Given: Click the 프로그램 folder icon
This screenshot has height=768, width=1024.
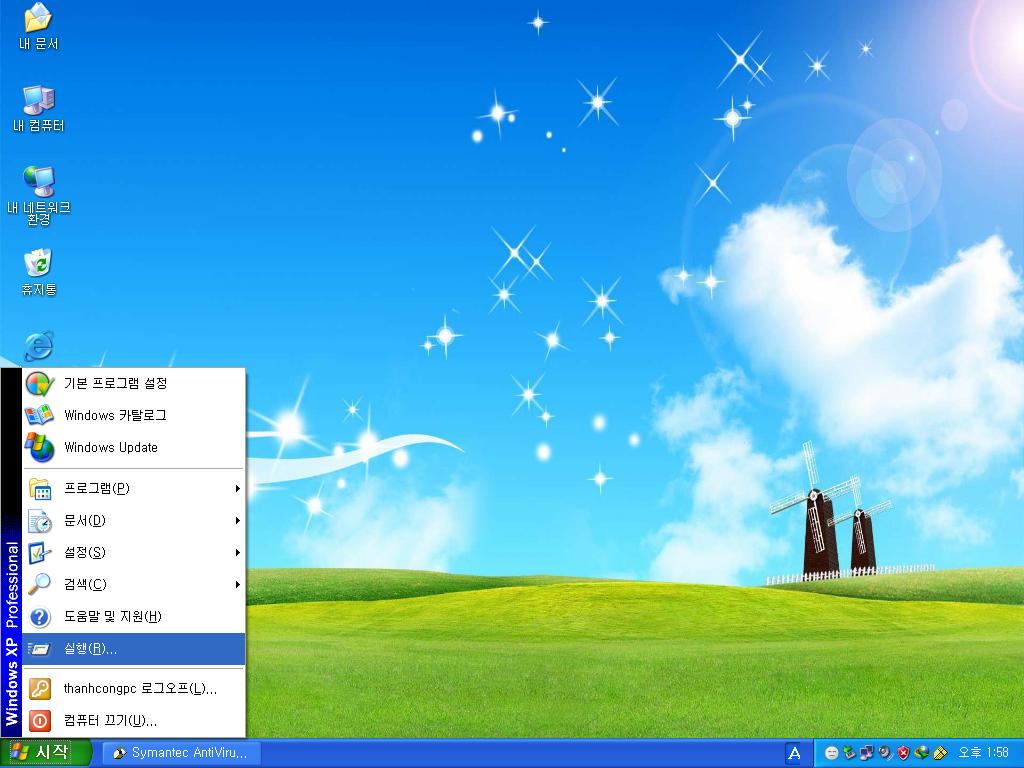Looking at the screenshot, I should [x=40, y=488].
